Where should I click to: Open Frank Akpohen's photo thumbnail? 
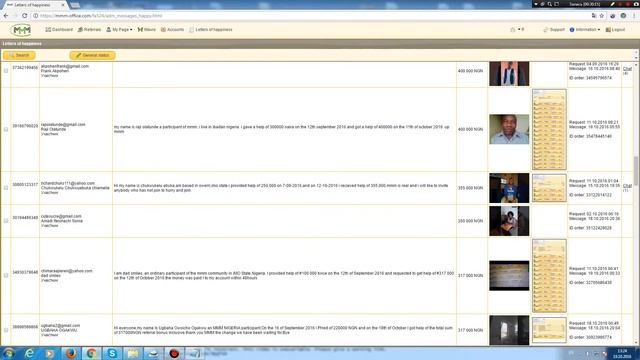click(x=509, y=73)
